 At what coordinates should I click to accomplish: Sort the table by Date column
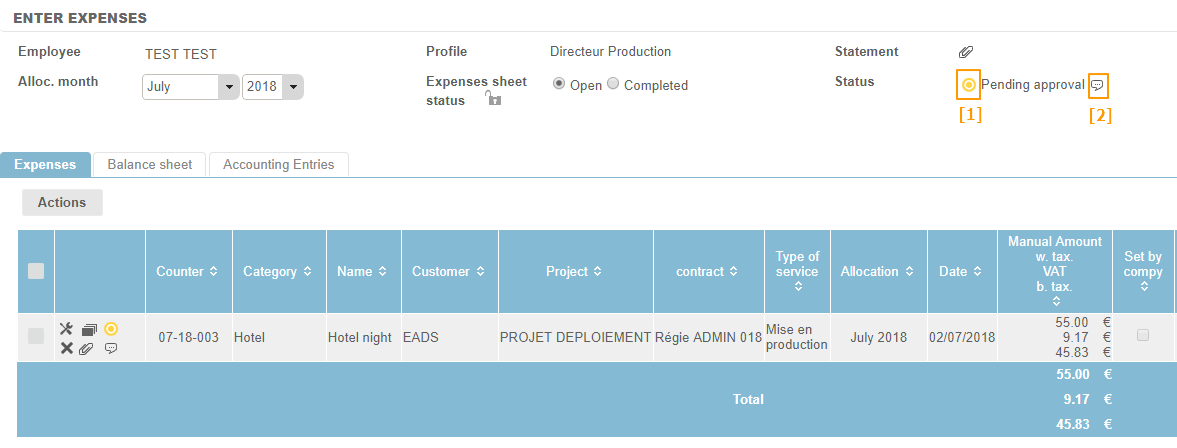(961, 271)
